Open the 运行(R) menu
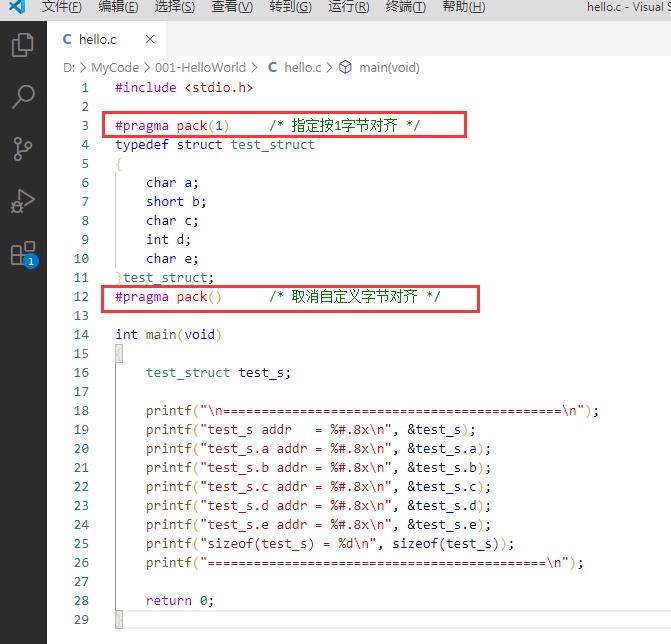This screenshot has height=644, width=671. click(349, 7)
